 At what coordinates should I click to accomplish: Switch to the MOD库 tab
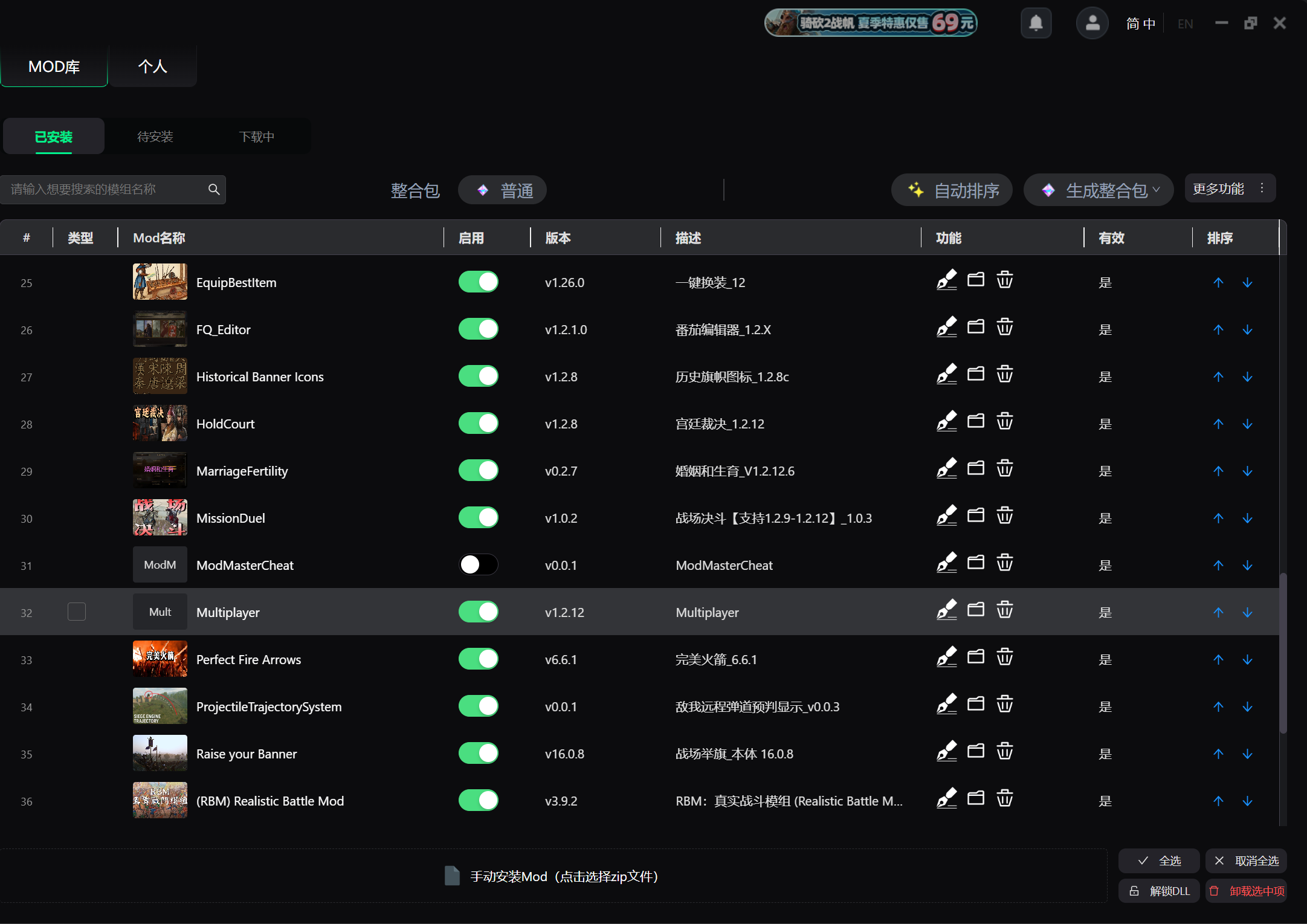coord(54,66)
